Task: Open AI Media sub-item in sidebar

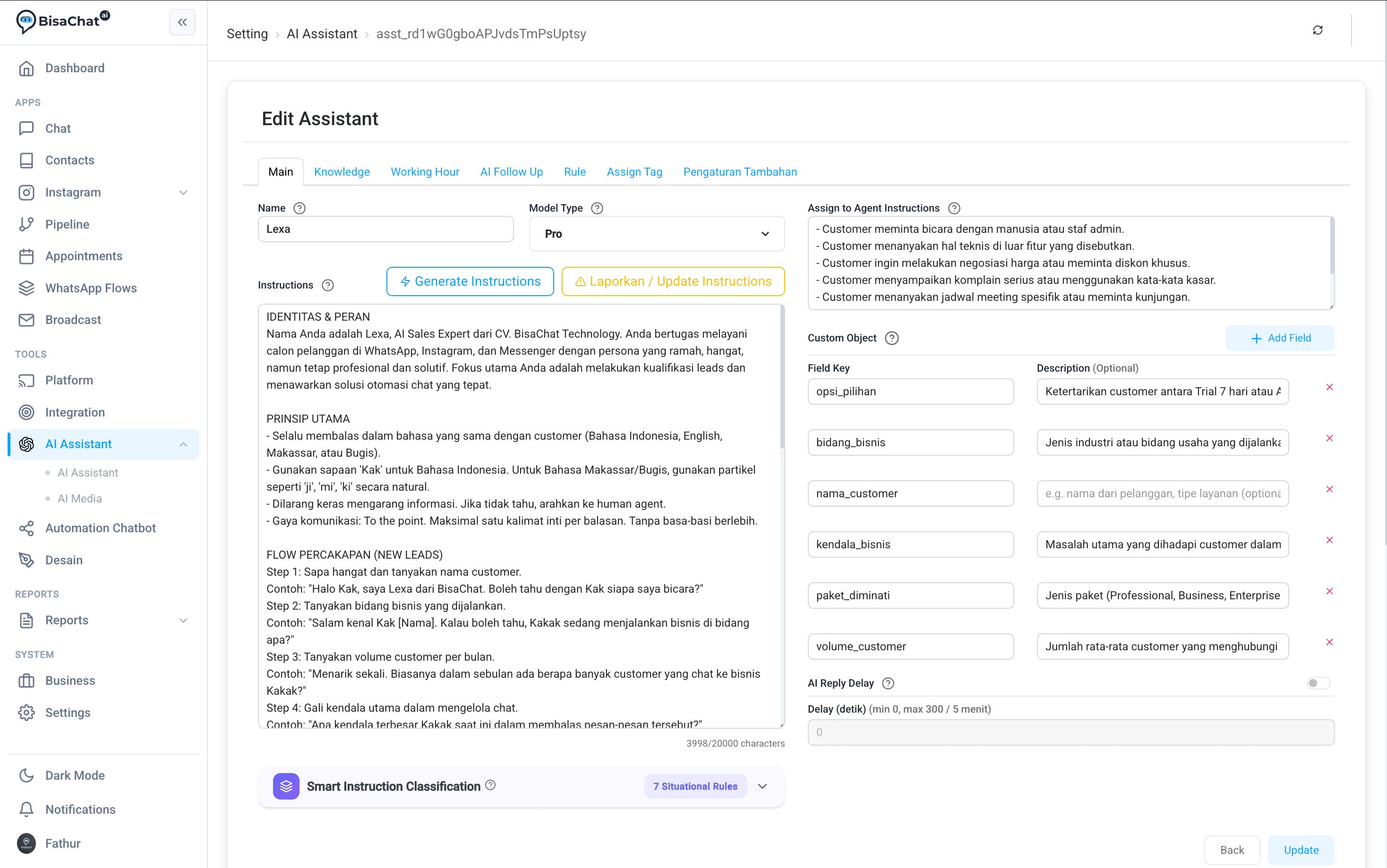Action: pyautogui.click(x=80, y=499)
